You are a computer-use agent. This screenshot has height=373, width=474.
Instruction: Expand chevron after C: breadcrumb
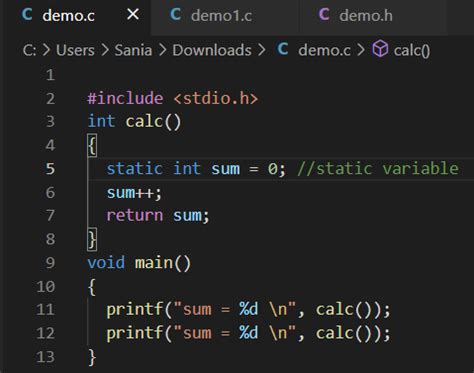click(x=46, y=50)
